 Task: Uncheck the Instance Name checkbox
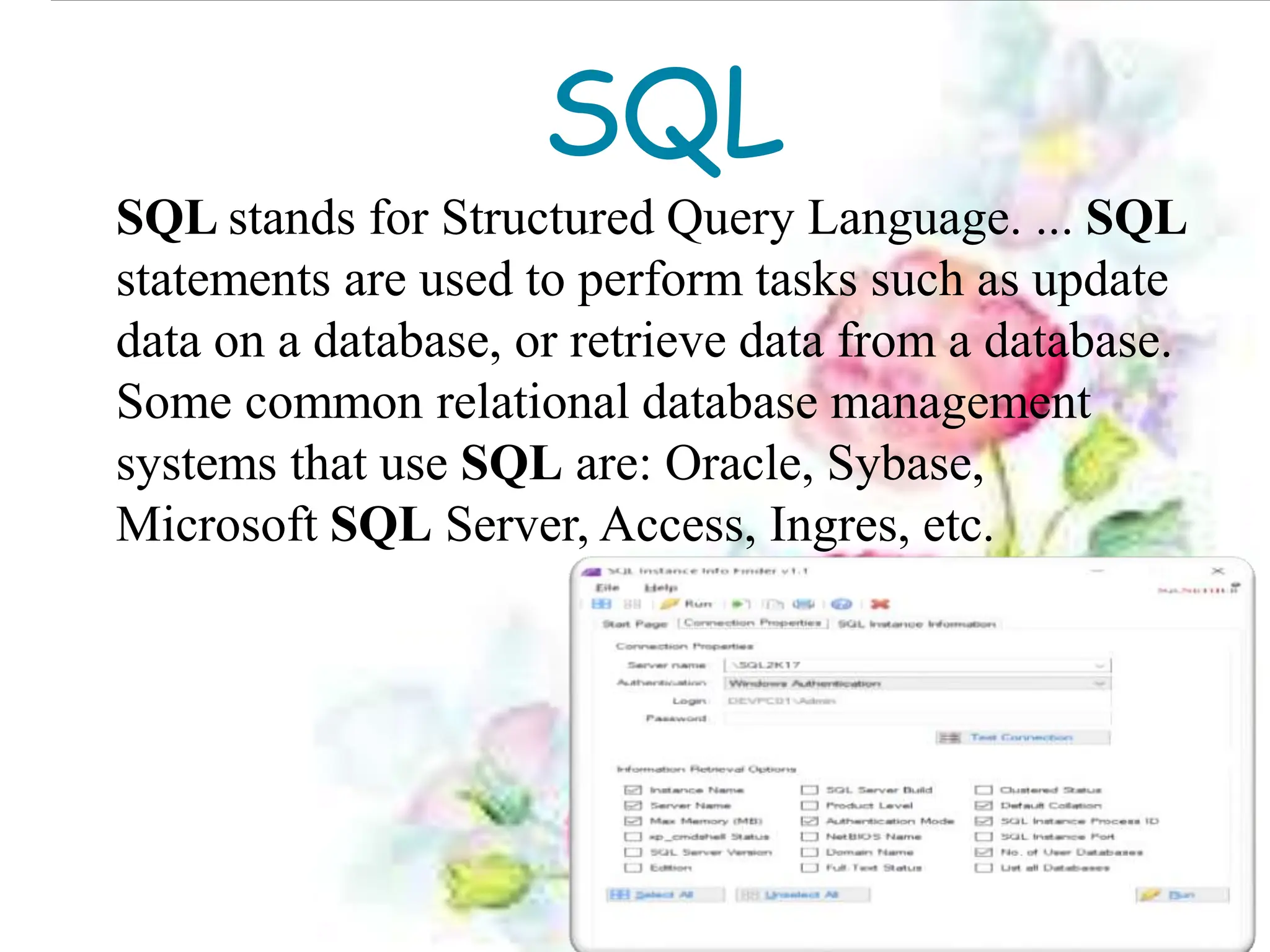(x=633, y=790)
